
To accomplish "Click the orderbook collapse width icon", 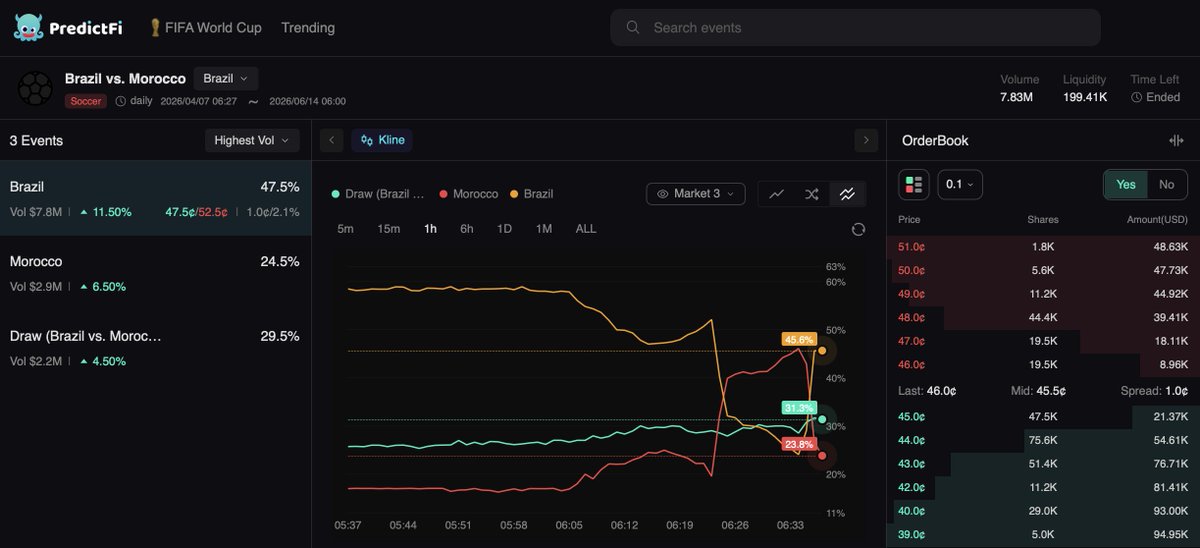I will click(1176, 141).
